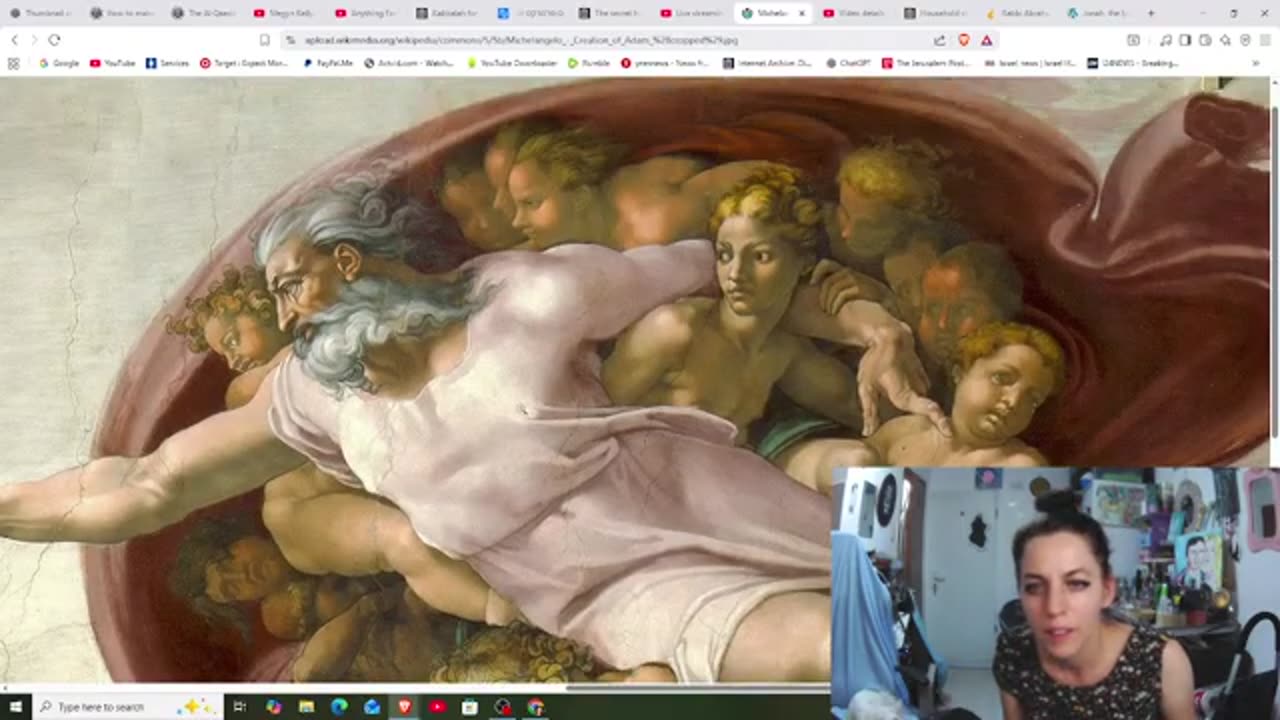
Task: Open the Jerusalem Post bookmark
Action: coord(928,63)
